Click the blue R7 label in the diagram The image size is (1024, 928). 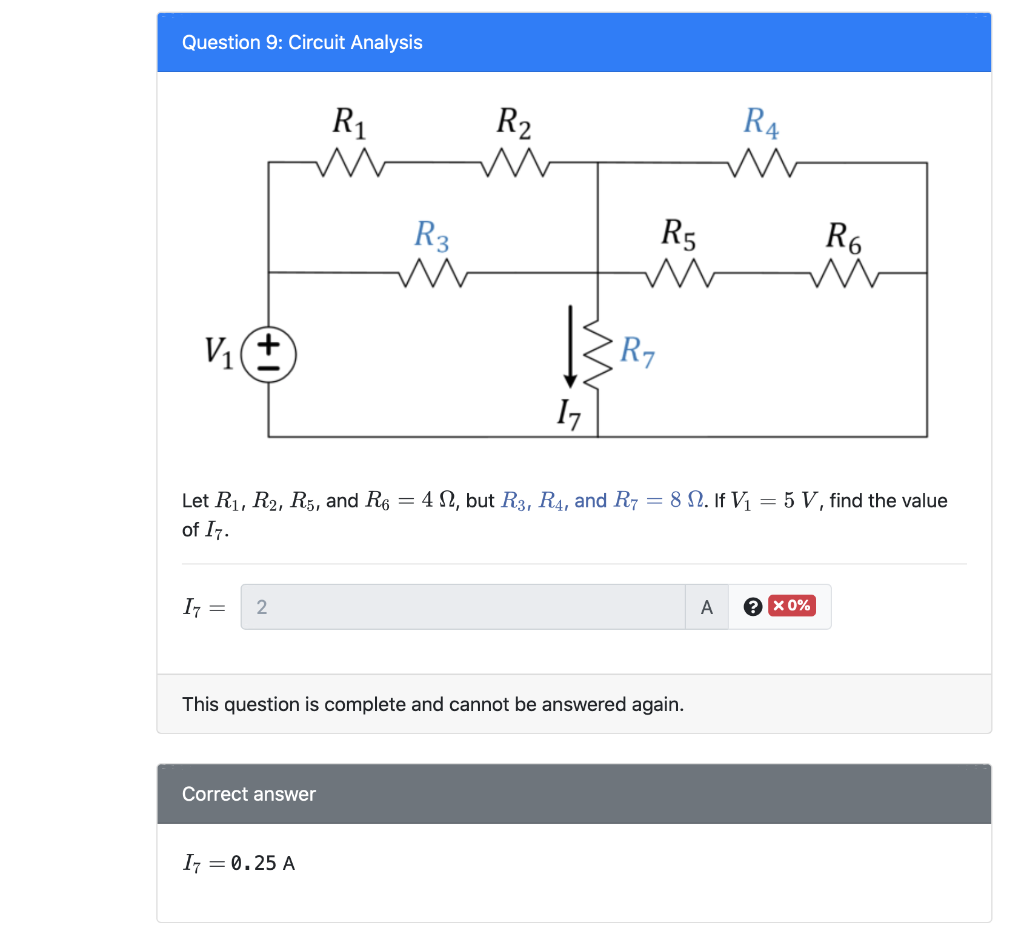click(x=635, y=350)
